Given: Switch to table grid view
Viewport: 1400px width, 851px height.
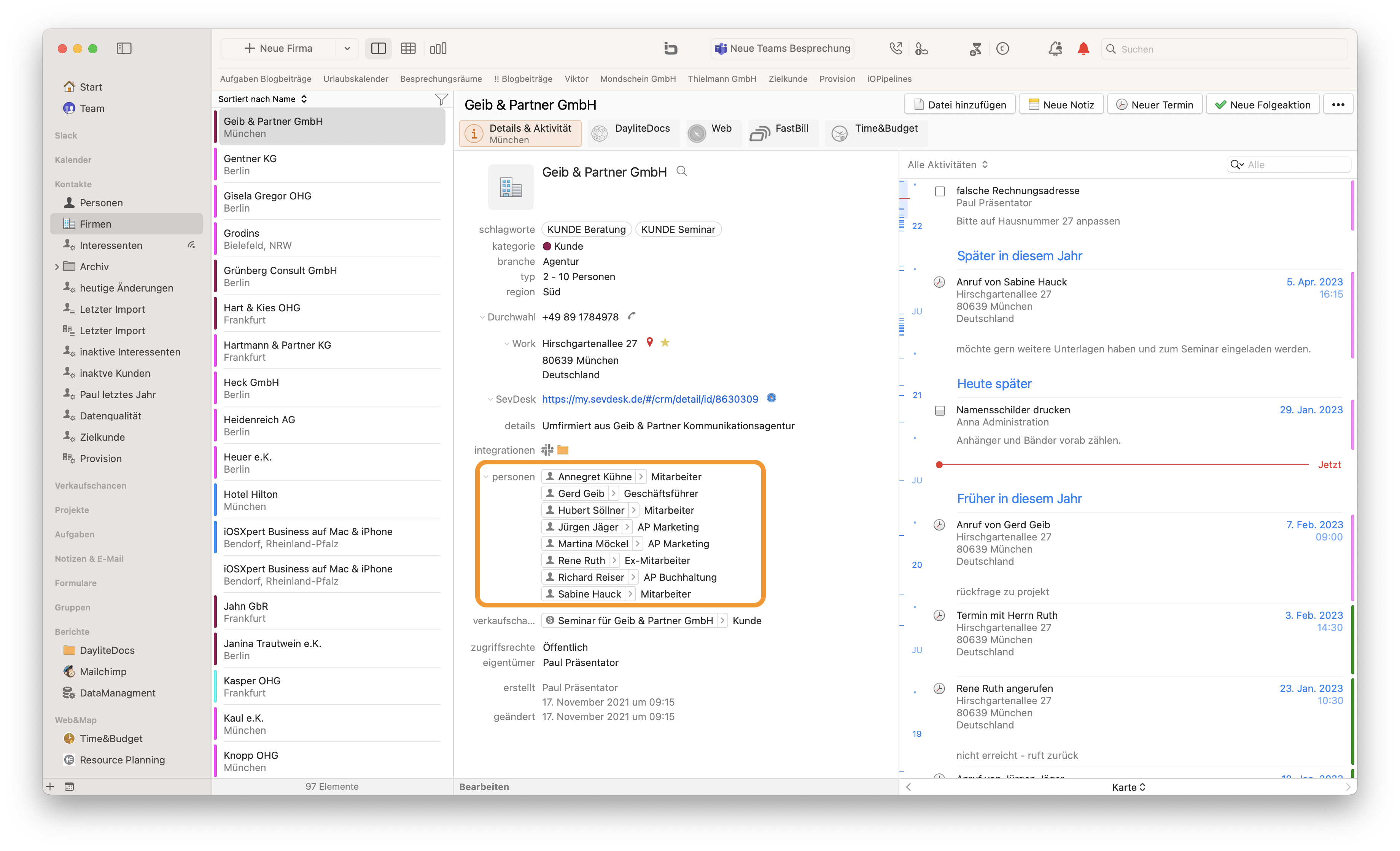Looking at the screenshot, I should pyautogui.click(x=408, y=48).
